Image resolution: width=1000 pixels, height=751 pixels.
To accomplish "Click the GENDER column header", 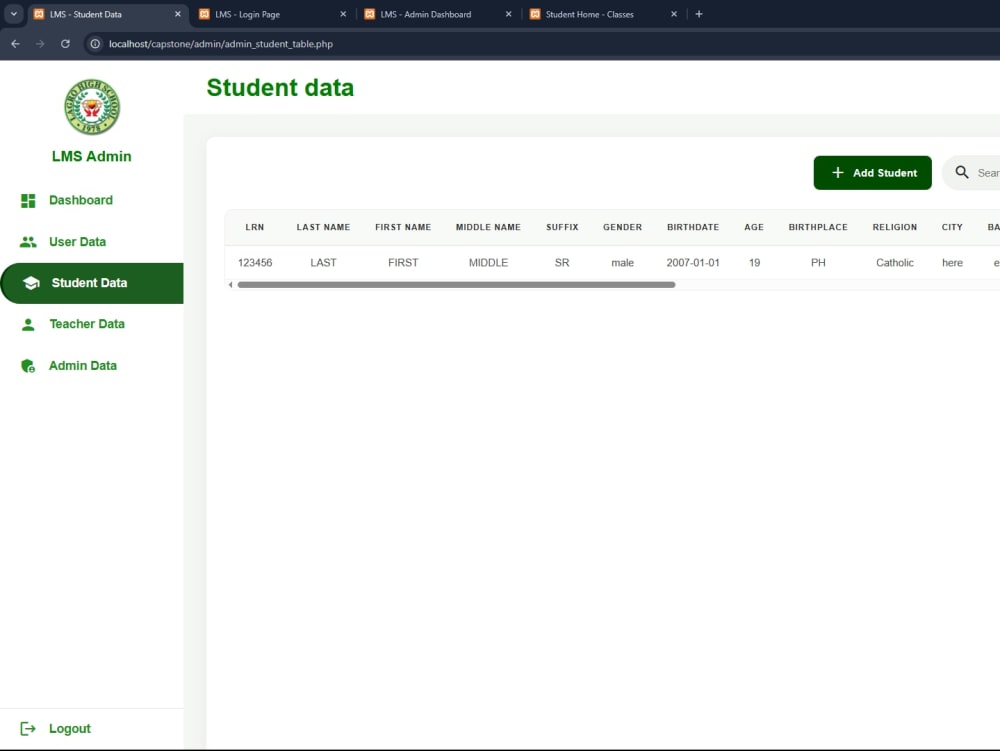I will click(622, 227).
